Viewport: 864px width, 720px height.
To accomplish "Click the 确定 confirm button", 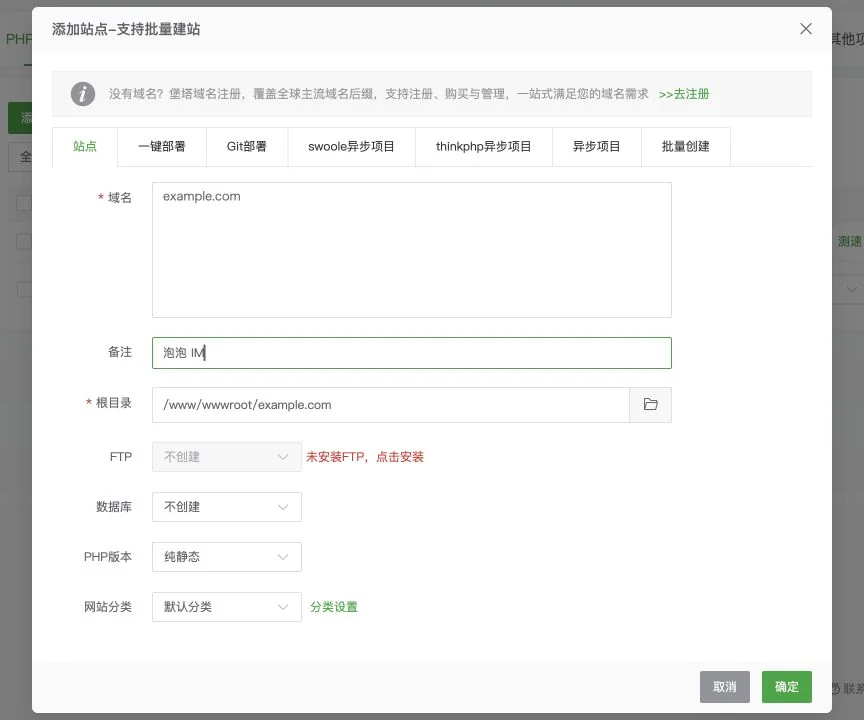I will click(786, 687).
